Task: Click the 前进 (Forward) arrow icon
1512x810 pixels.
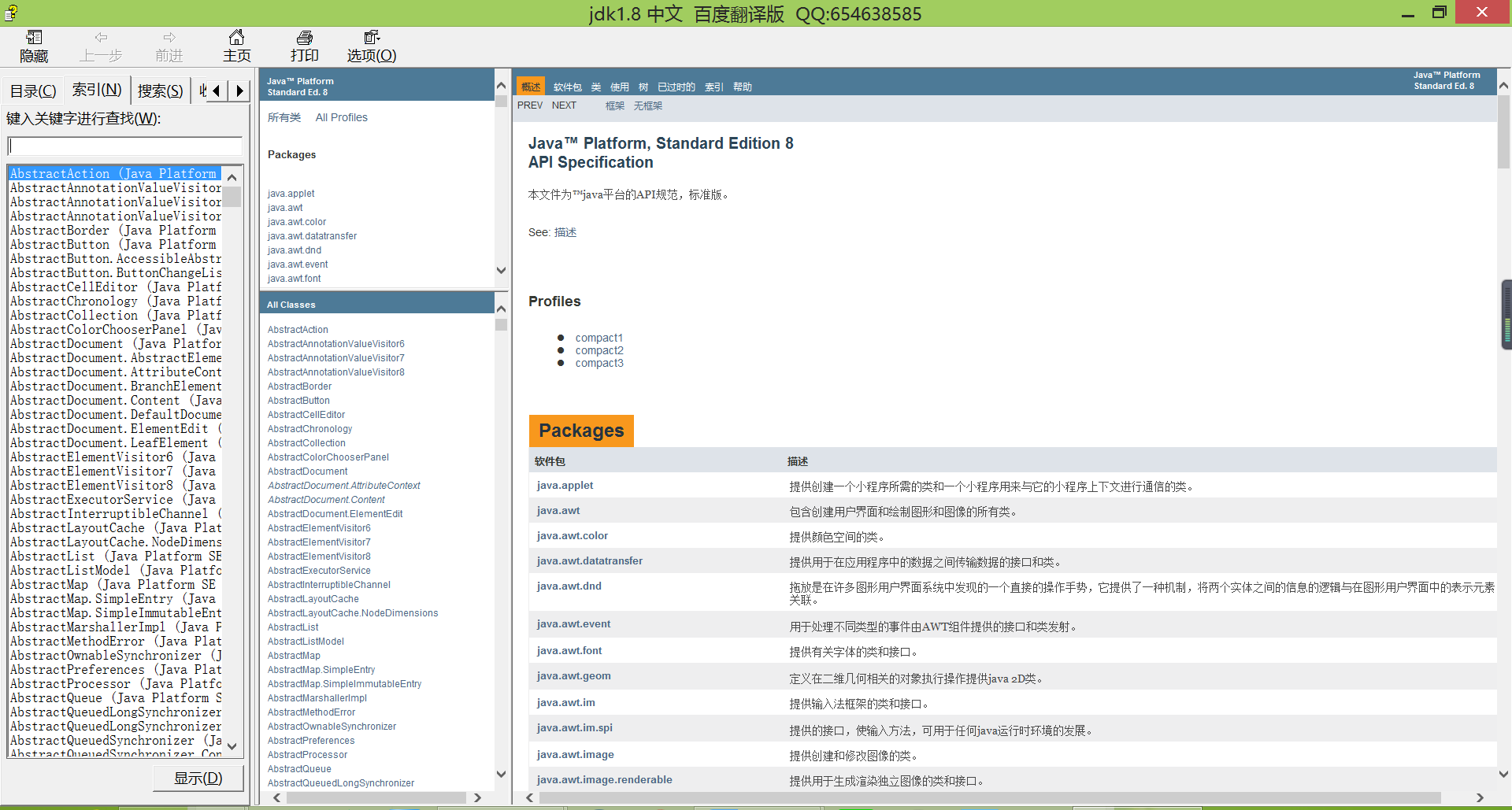Action: click(x=169, y=38)
